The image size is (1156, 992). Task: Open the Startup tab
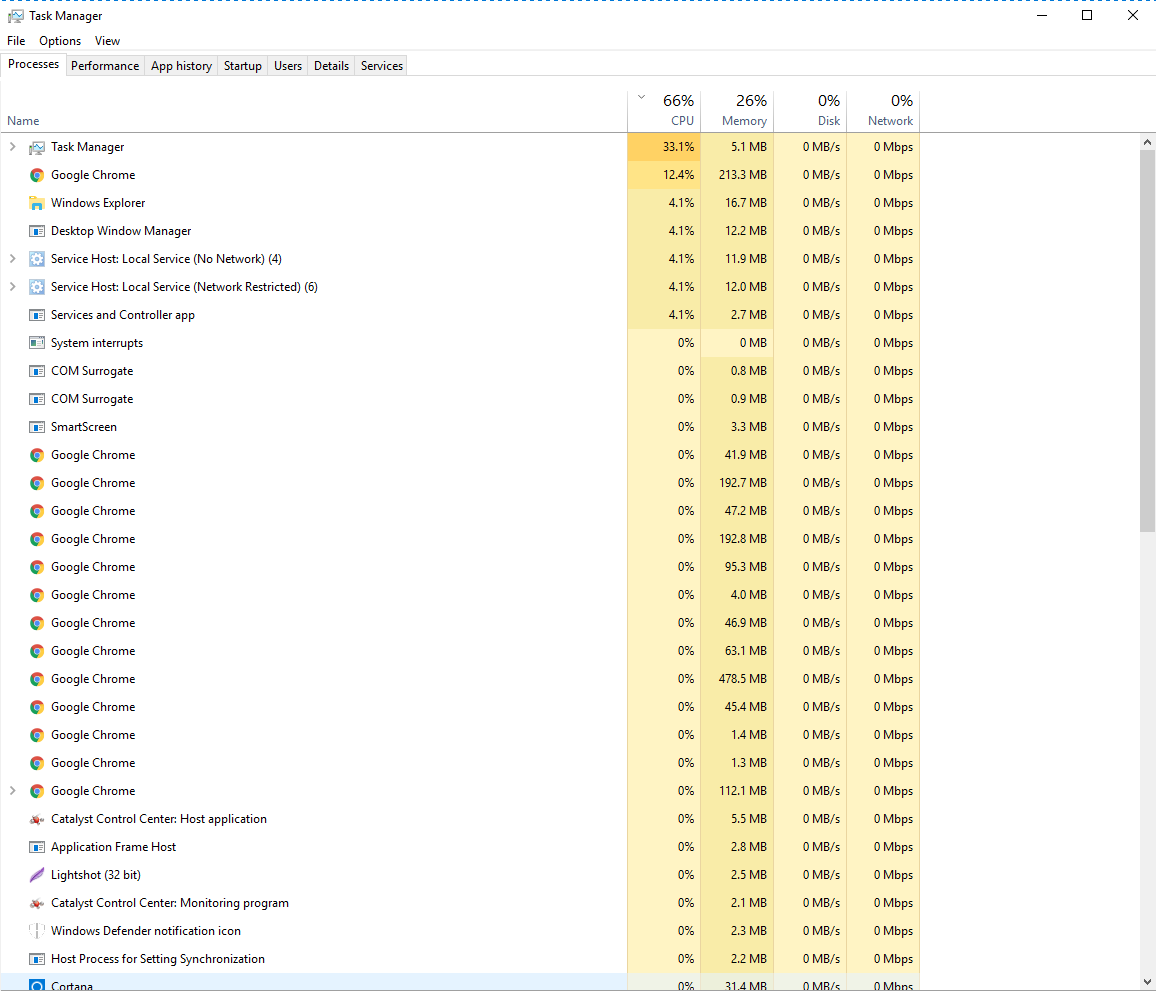point(243,66)
